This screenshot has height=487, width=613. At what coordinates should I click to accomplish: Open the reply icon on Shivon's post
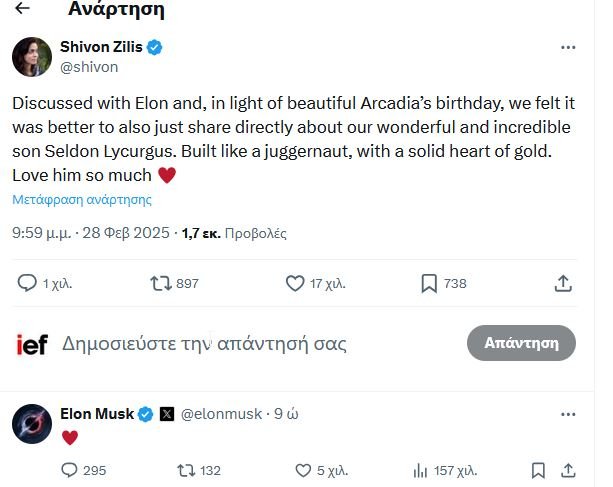(28, 284)
